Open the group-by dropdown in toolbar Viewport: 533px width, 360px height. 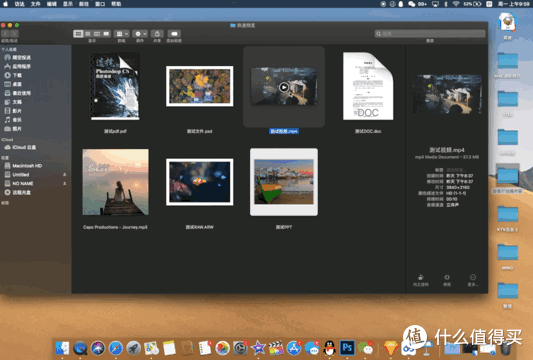pyautogui.click(x=122, y=34)
